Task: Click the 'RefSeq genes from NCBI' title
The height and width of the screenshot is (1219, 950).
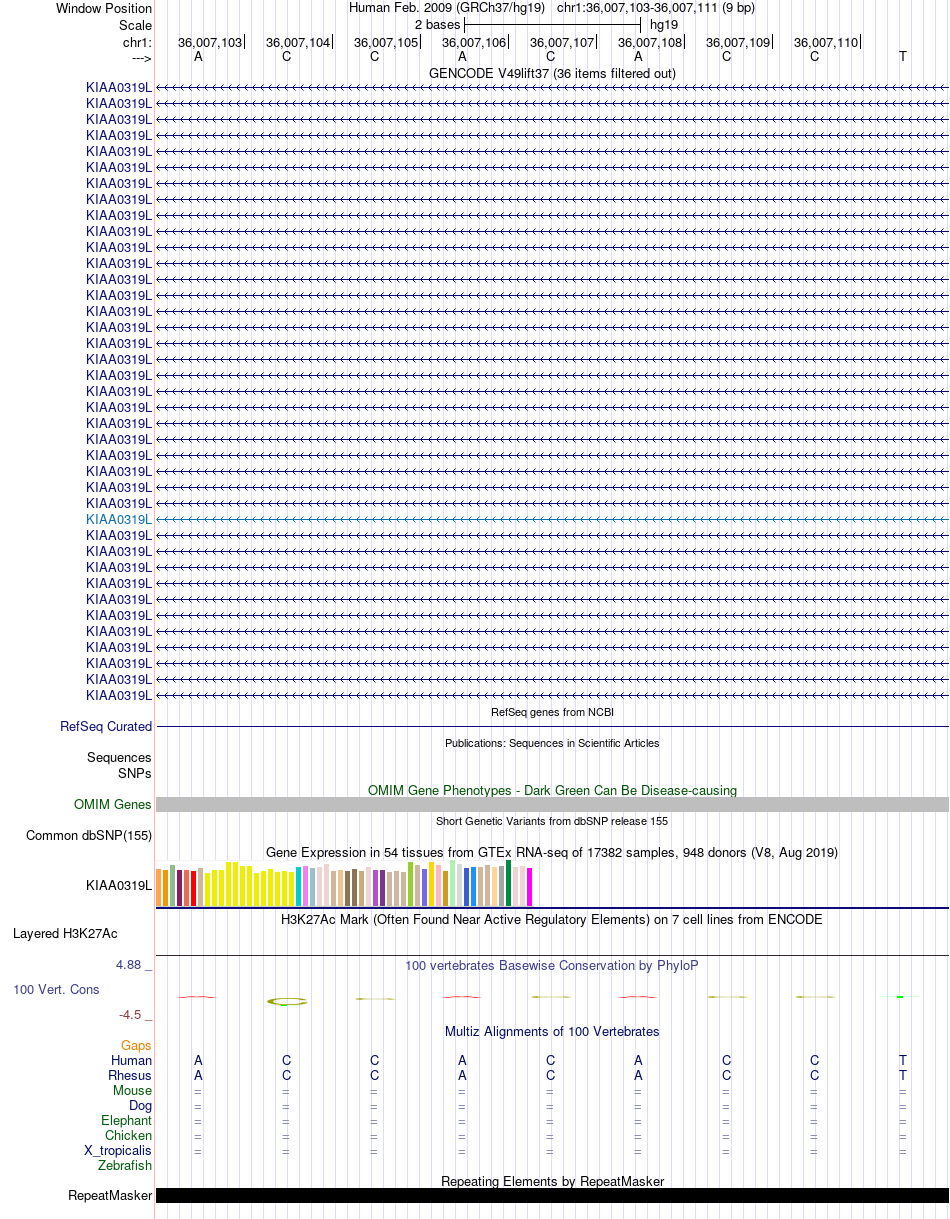Action: [552, 712]
